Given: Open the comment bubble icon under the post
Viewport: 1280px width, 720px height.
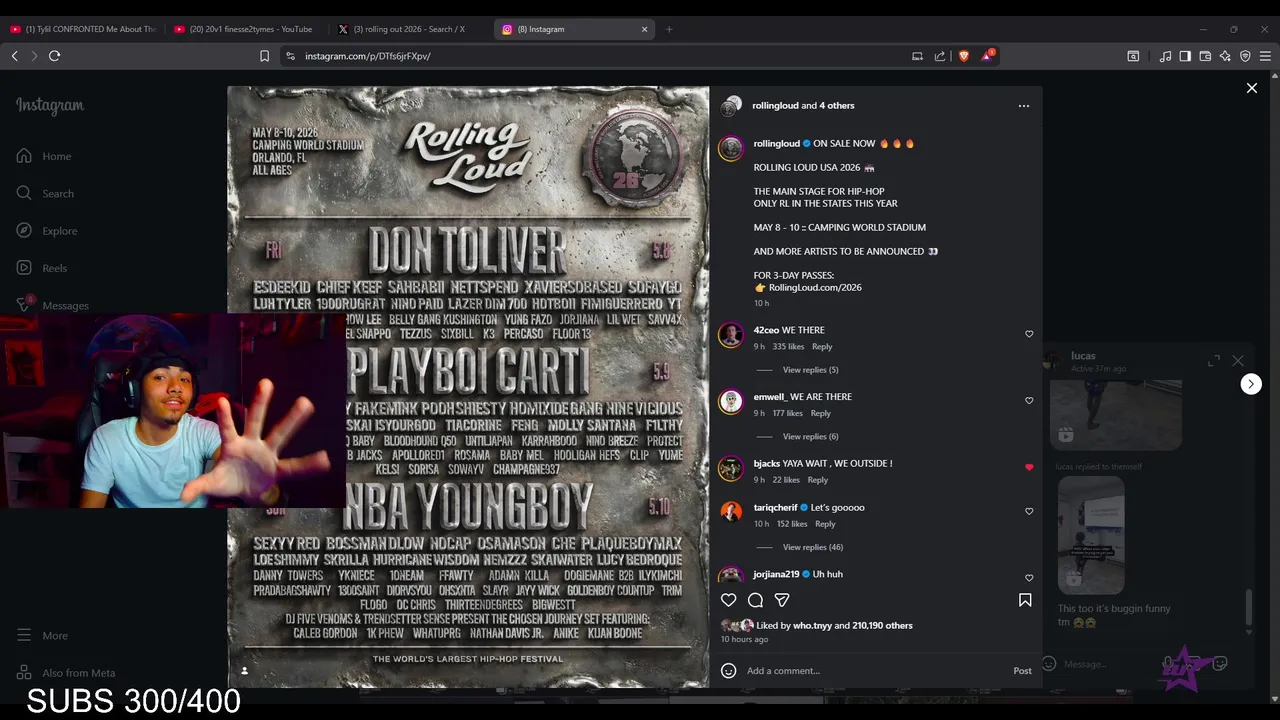Looking at the screenshot, I should coord(756,600).
